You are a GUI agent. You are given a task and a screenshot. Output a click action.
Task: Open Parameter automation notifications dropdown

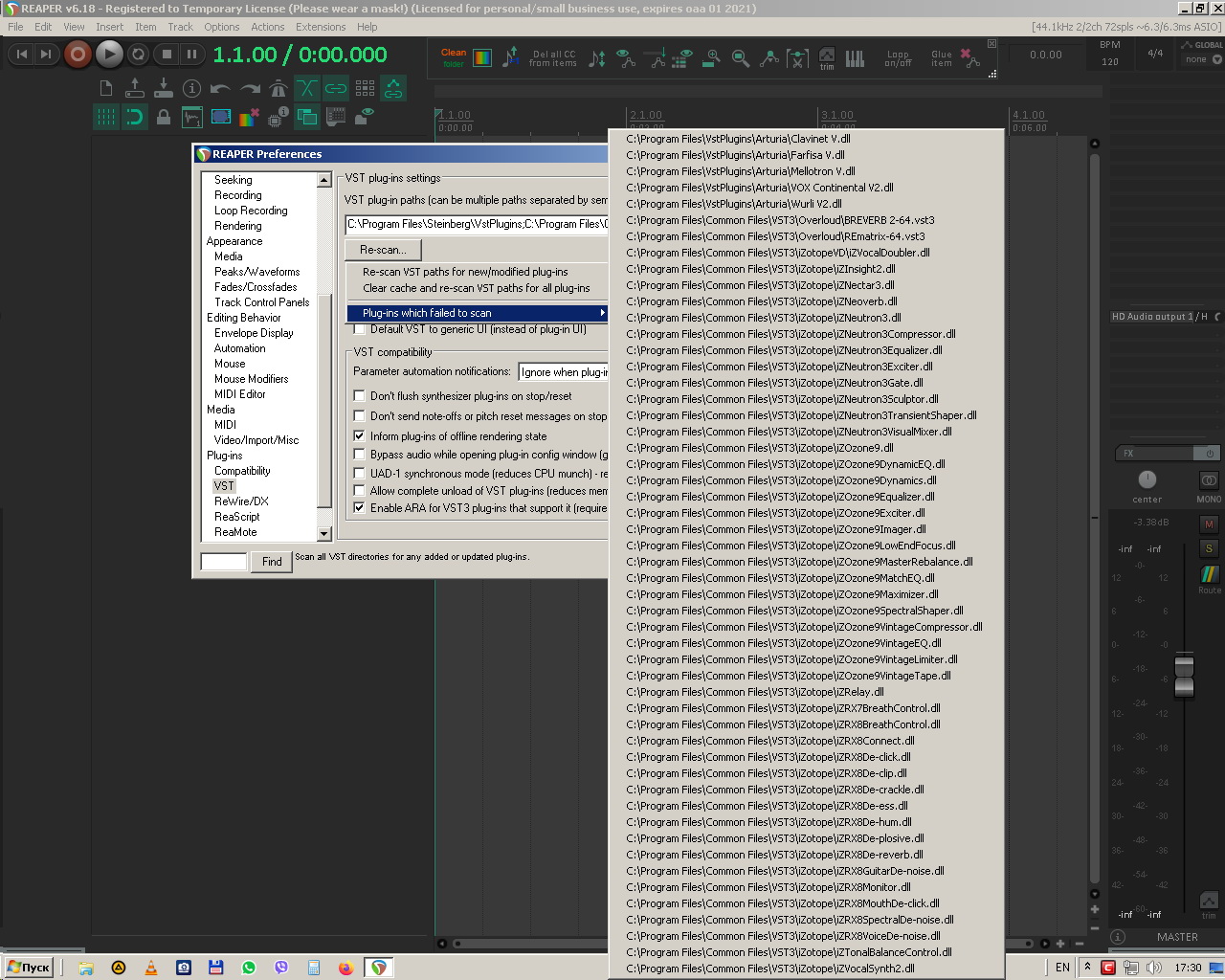563,372
